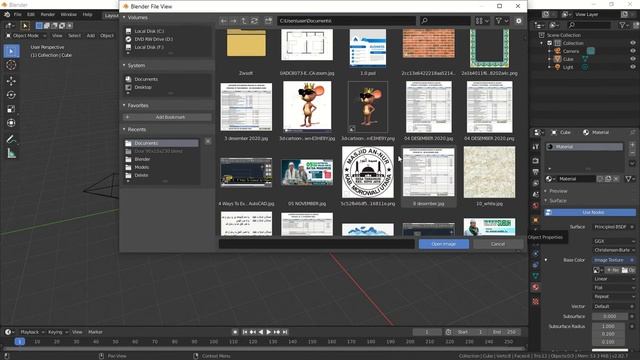Click the Use Nodes button
The height and width of the screenshot is (360, 640).
pyautogui.click(x=590, y=212)
